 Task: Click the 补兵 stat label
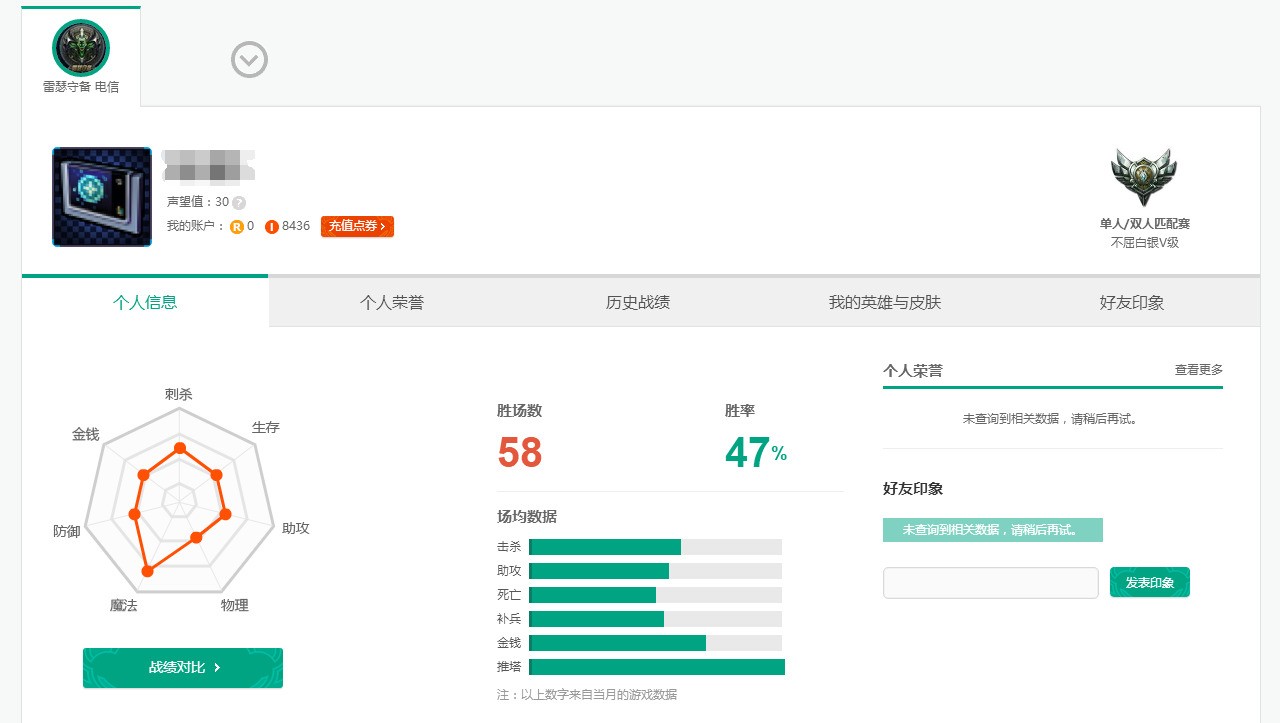coord(509,619)
